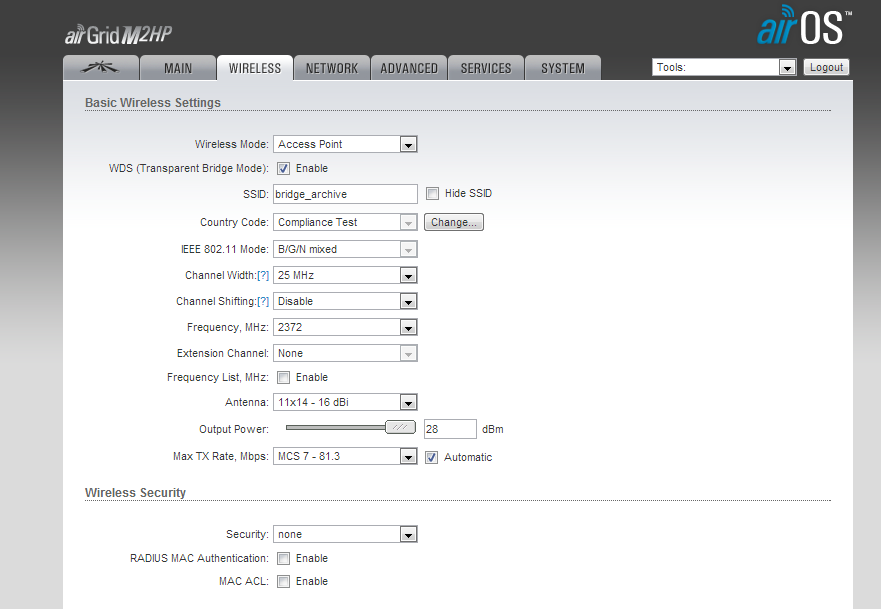This screenshot has width=881, height=609.
Task: Go to the SERVICES tab
Action: coord(486,68)
